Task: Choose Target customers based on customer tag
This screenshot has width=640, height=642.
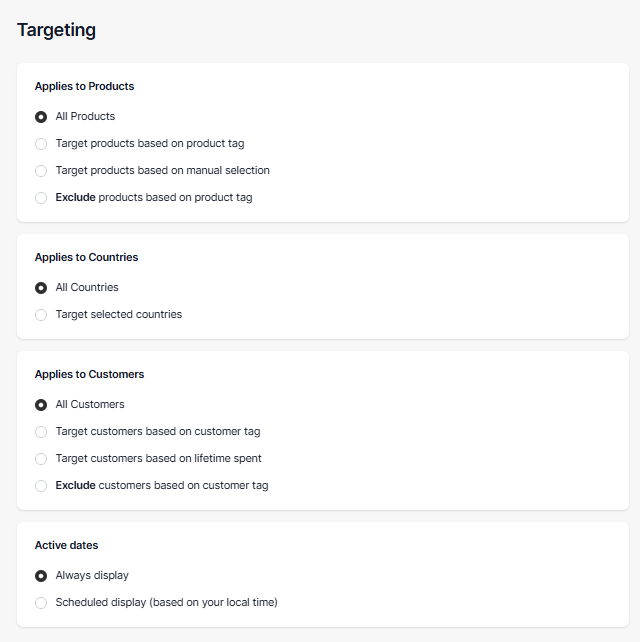Action: (x=41, y=432)
